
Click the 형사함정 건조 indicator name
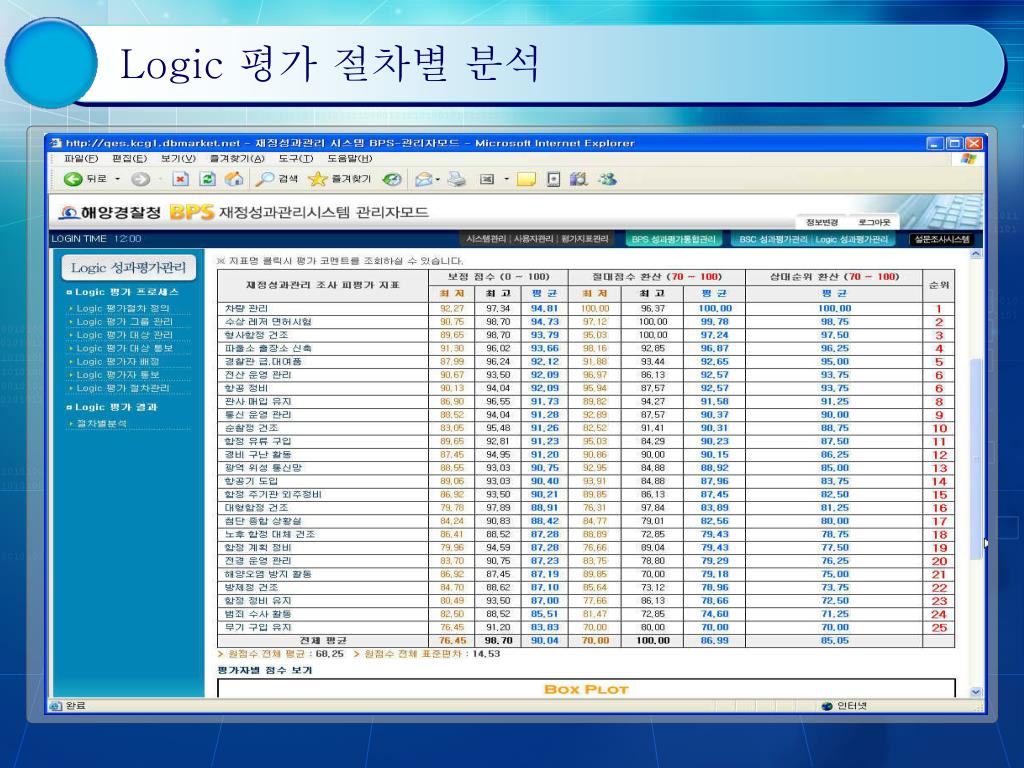coord(255,335)
